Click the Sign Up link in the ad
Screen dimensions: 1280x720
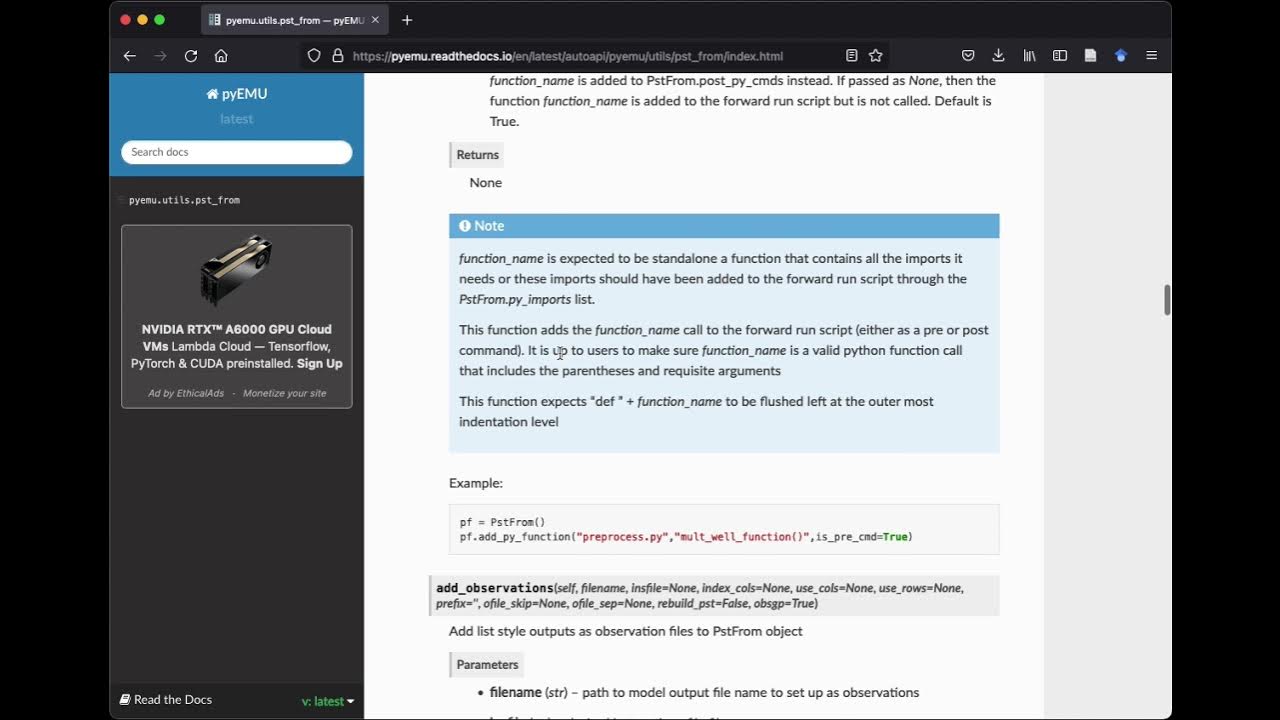coord(319,364)
